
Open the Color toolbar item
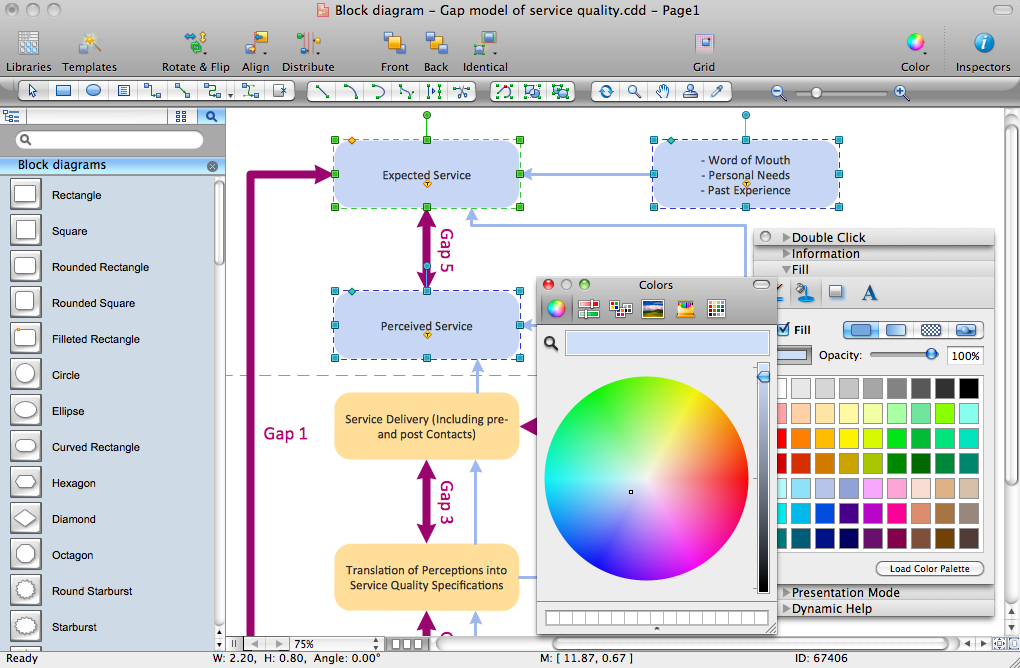(915, 51)
